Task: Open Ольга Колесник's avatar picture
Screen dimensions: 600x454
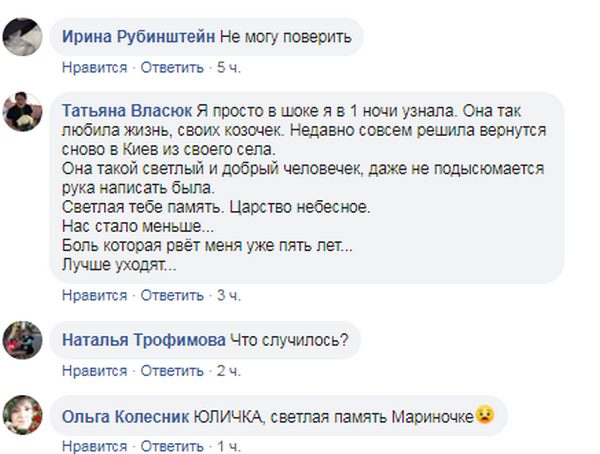Action: click(x=22, y=413)
